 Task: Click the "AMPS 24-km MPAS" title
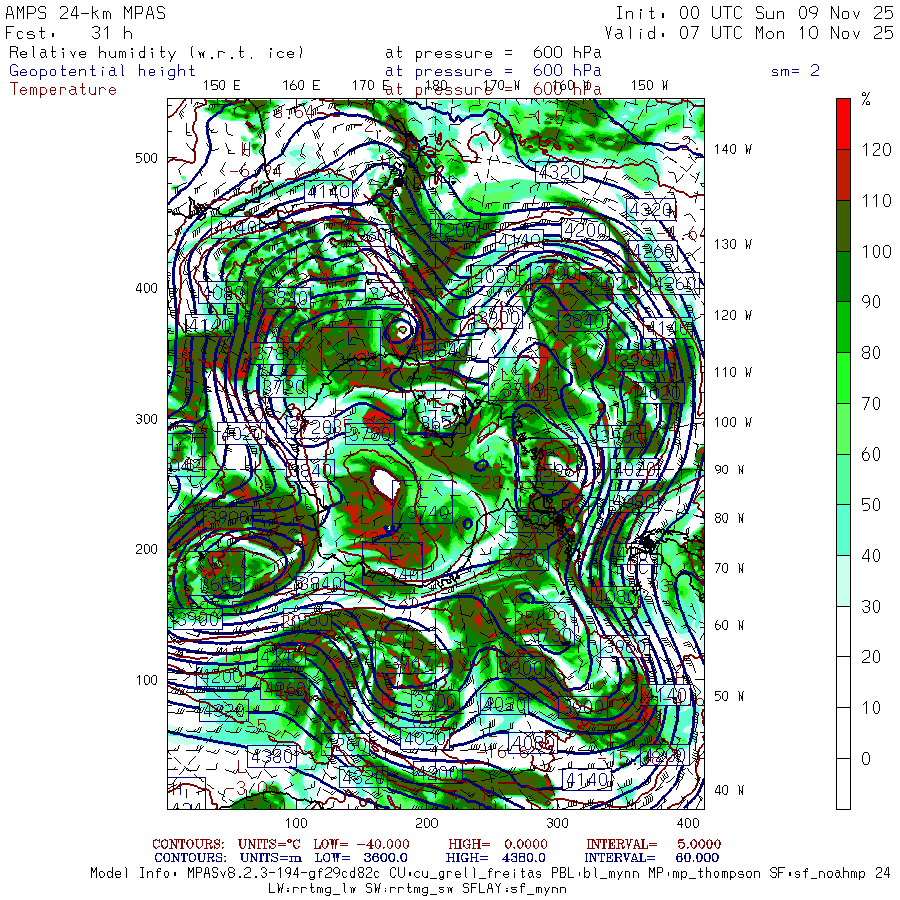point(86,13)
